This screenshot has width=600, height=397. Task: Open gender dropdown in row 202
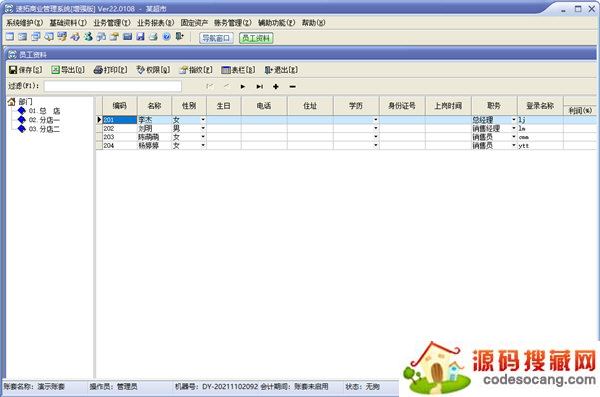203,128
